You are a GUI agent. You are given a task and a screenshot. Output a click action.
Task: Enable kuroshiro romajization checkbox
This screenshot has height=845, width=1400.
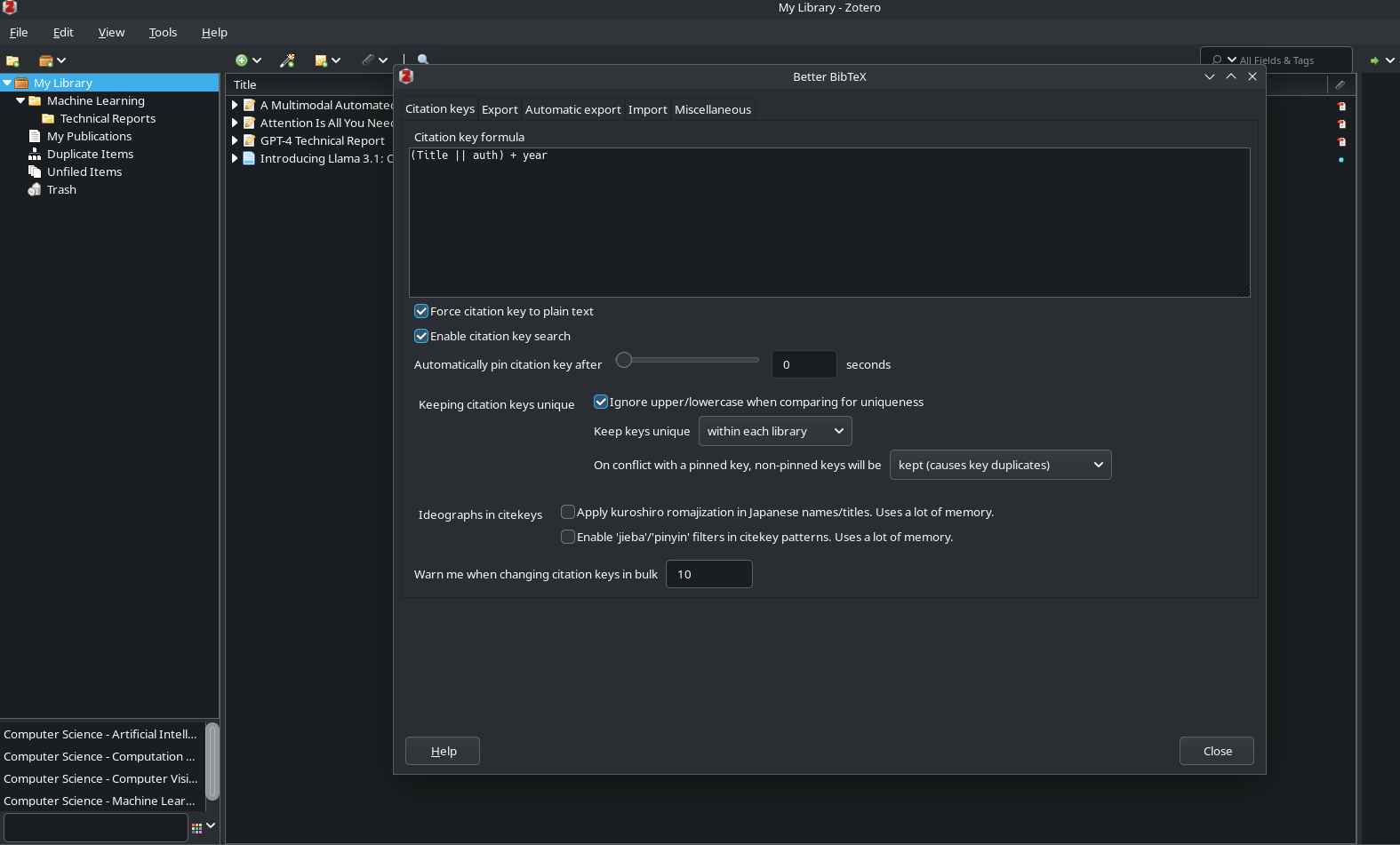pyautogui.click(x=568, y=512)
